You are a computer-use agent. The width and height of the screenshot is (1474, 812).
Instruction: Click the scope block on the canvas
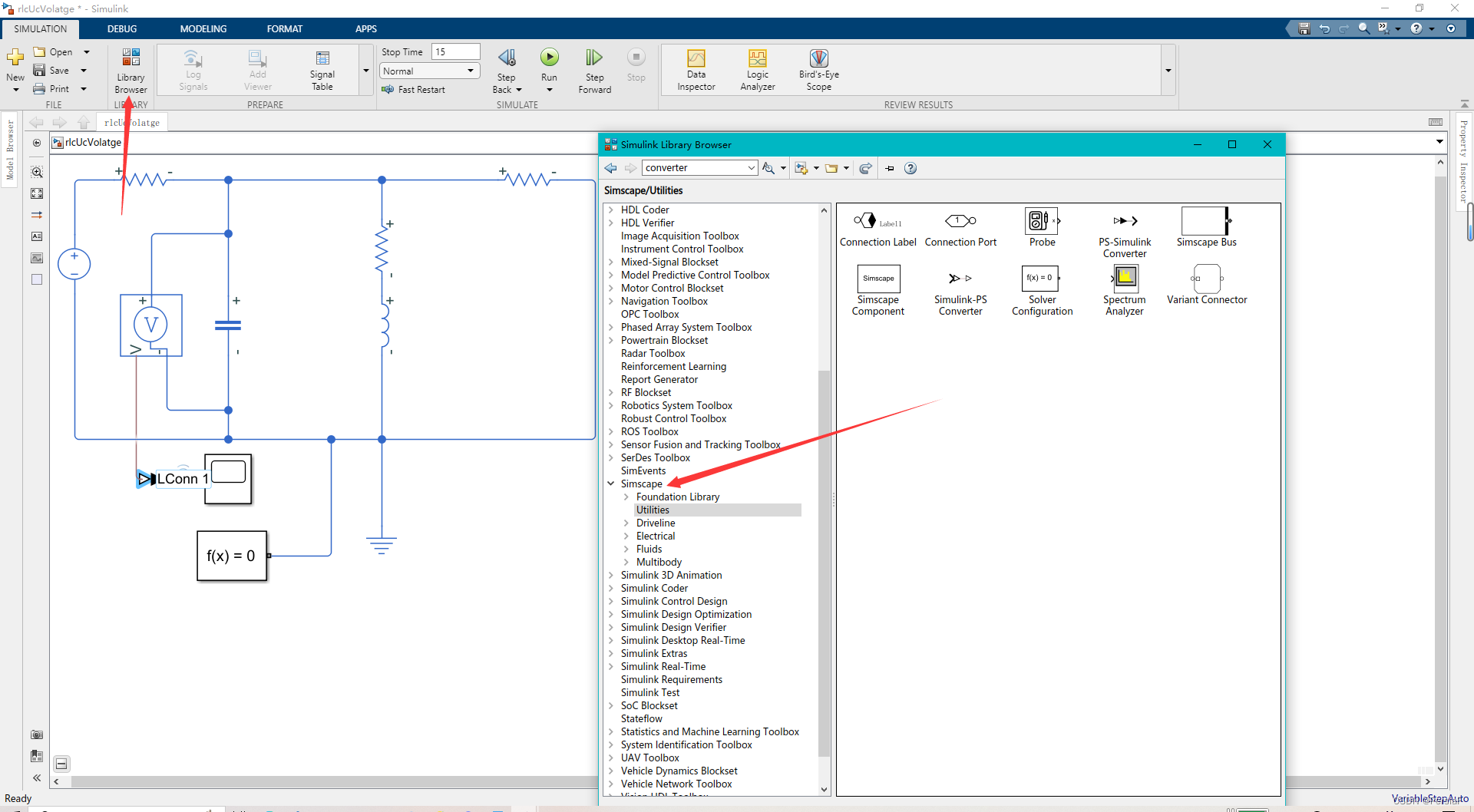pos(228,479)
